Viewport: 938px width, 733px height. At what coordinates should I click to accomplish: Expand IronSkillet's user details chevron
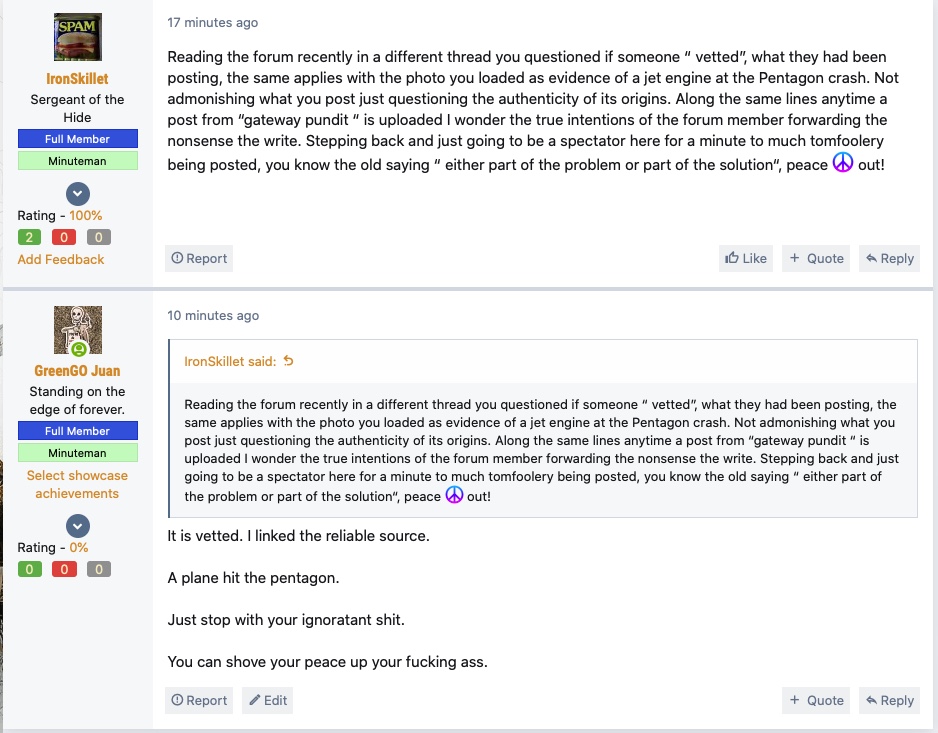coord(78,194)
